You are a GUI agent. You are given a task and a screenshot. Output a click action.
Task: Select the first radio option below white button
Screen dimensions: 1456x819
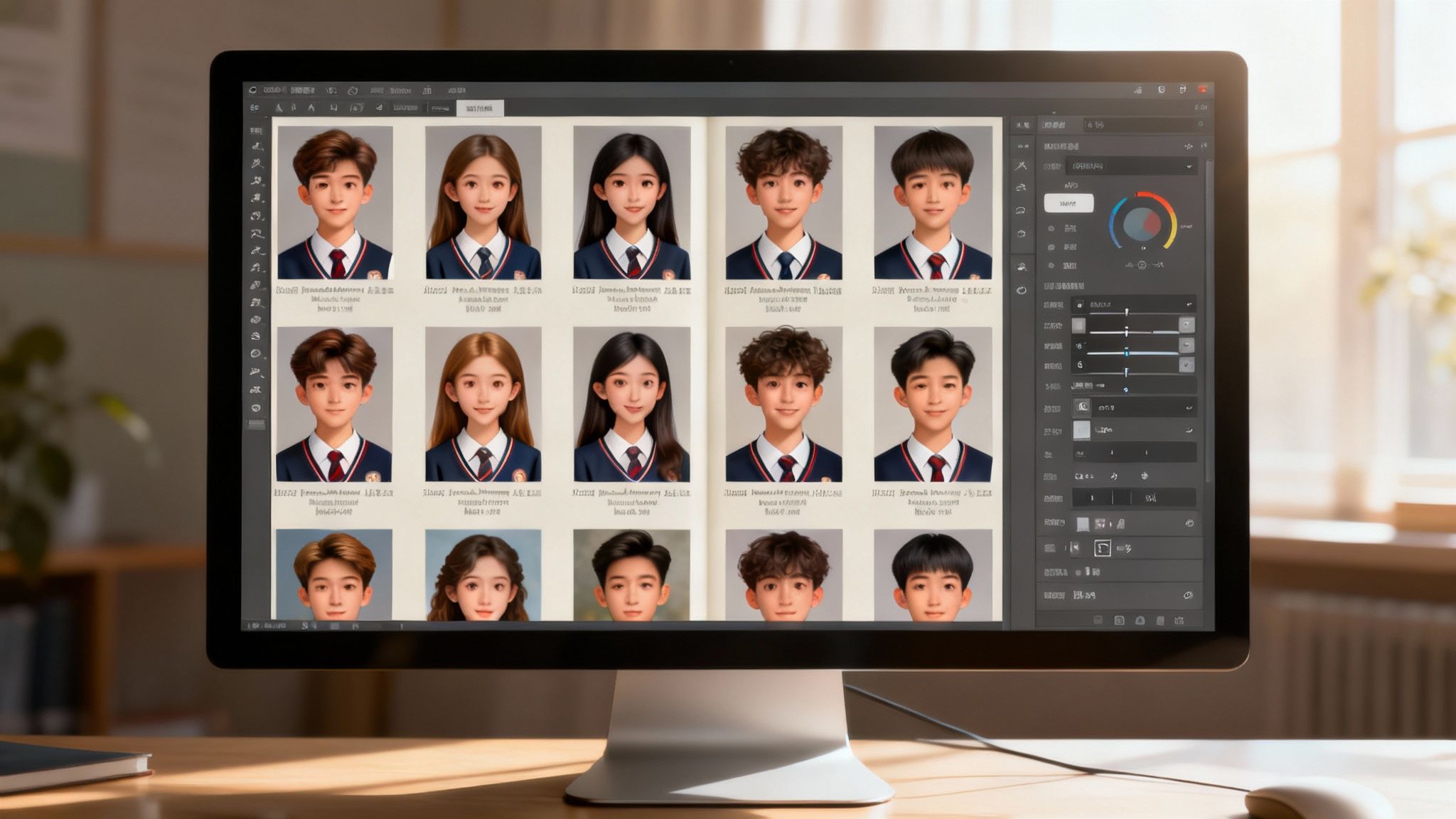click(x=1051, y=229)
